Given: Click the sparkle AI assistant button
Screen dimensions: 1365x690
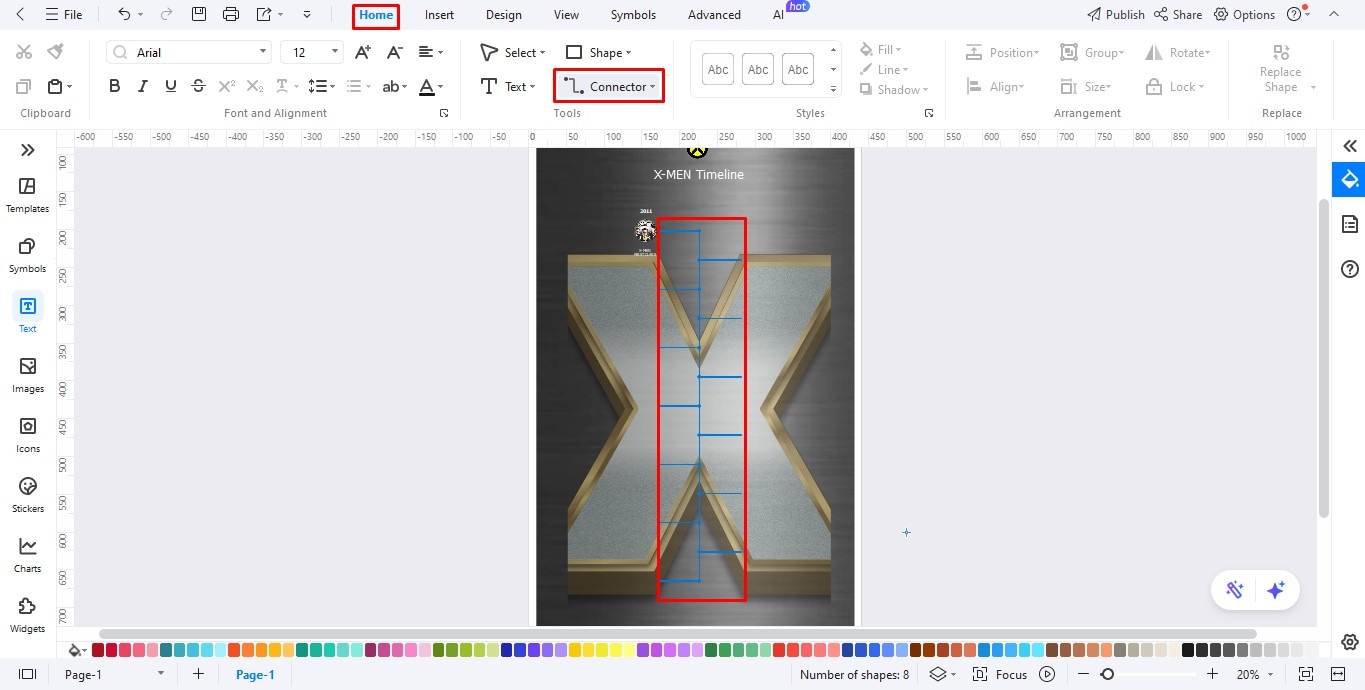Looking at the screenshot, I should (x=1275, y=590).
